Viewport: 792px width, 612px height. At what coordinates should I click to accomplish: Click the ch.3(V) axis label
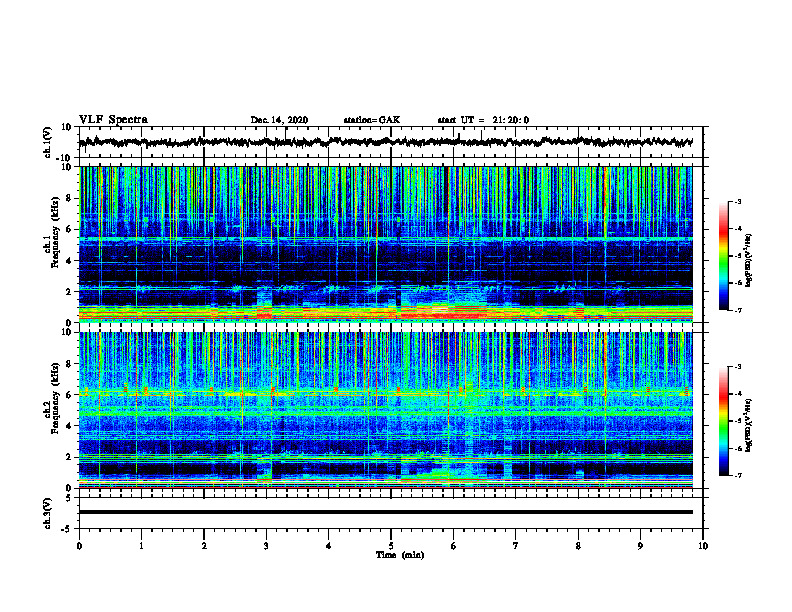[x=48, y=513]
